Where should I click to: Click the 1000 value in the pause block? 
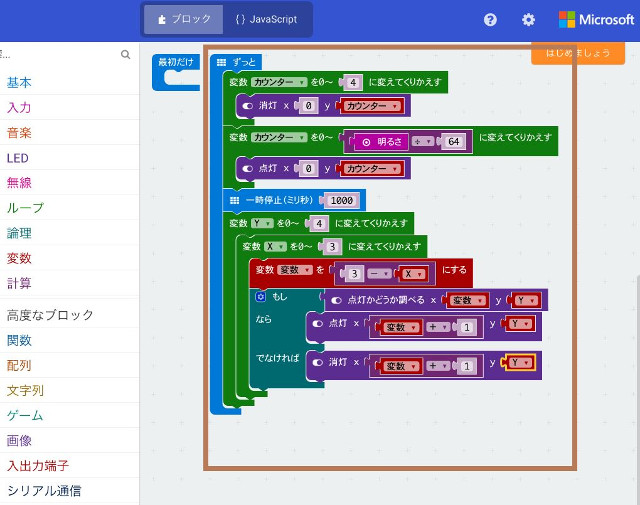(342, 200)
